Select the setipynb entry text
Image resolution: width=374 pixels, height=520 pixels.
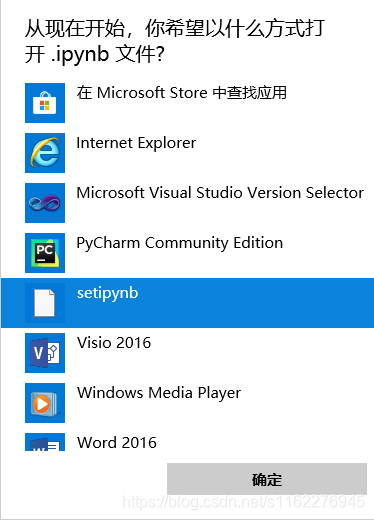click(x=107, y=294)
